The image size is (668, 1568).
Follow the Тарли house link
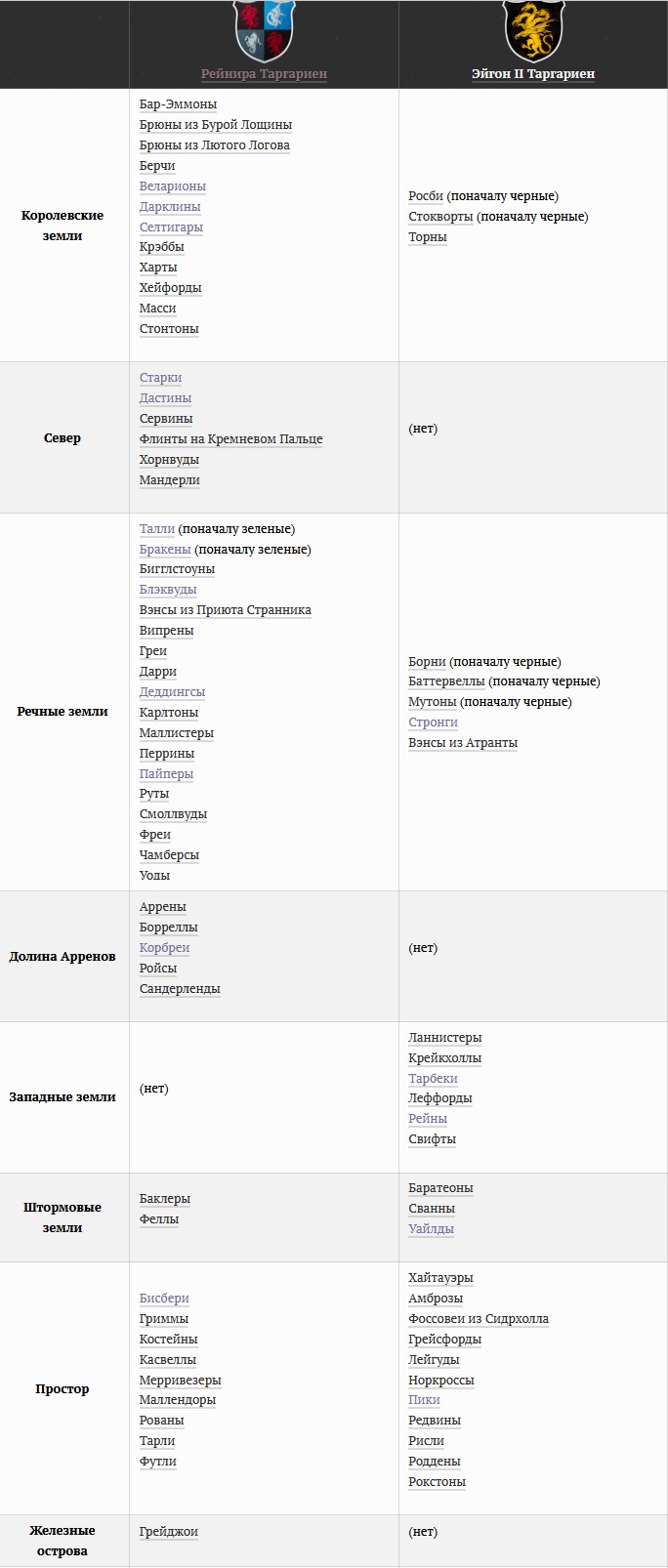(157, 1441)
